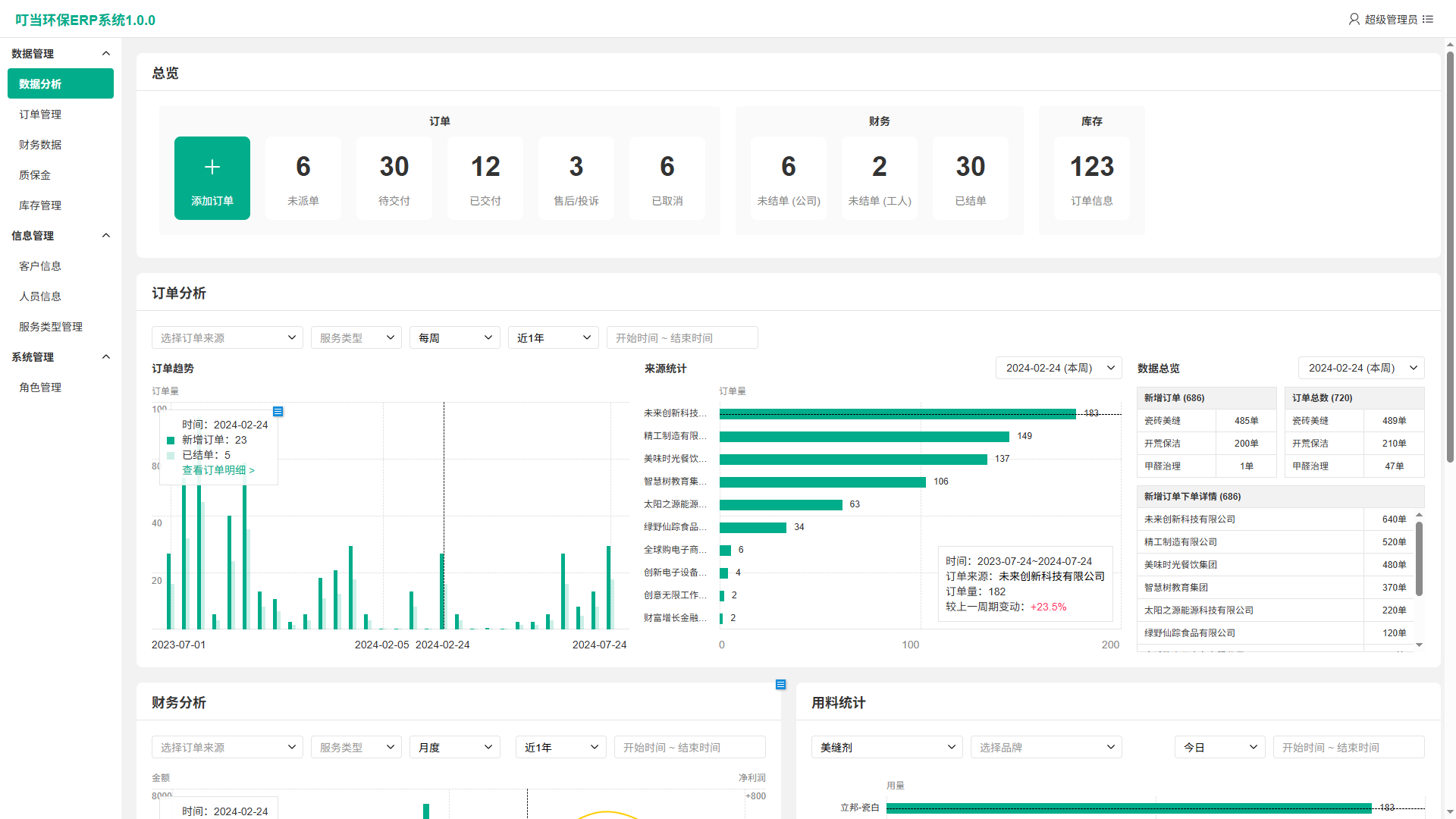The width and height of the screenshot is (1456, 819).
Task: Collapse the 数据管理 sidebar group
Action: click(106, 53)
